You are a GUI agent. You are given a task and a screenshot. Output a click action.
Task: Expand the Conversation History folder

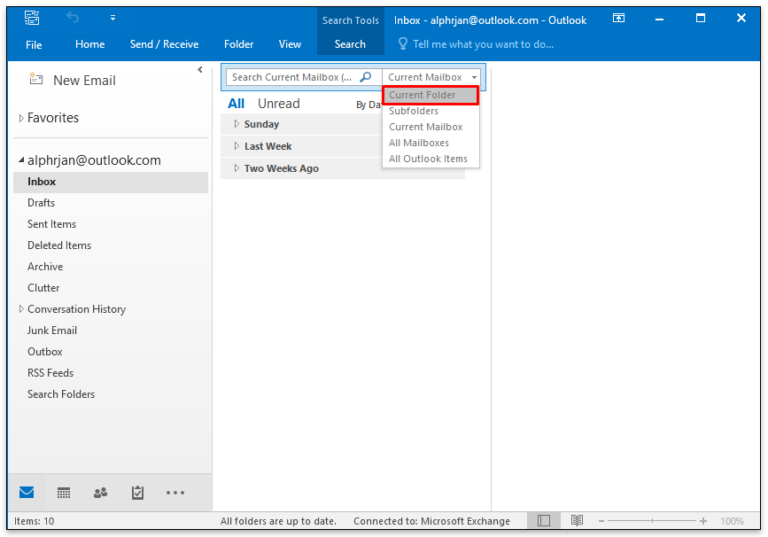(x=21, y=309)
